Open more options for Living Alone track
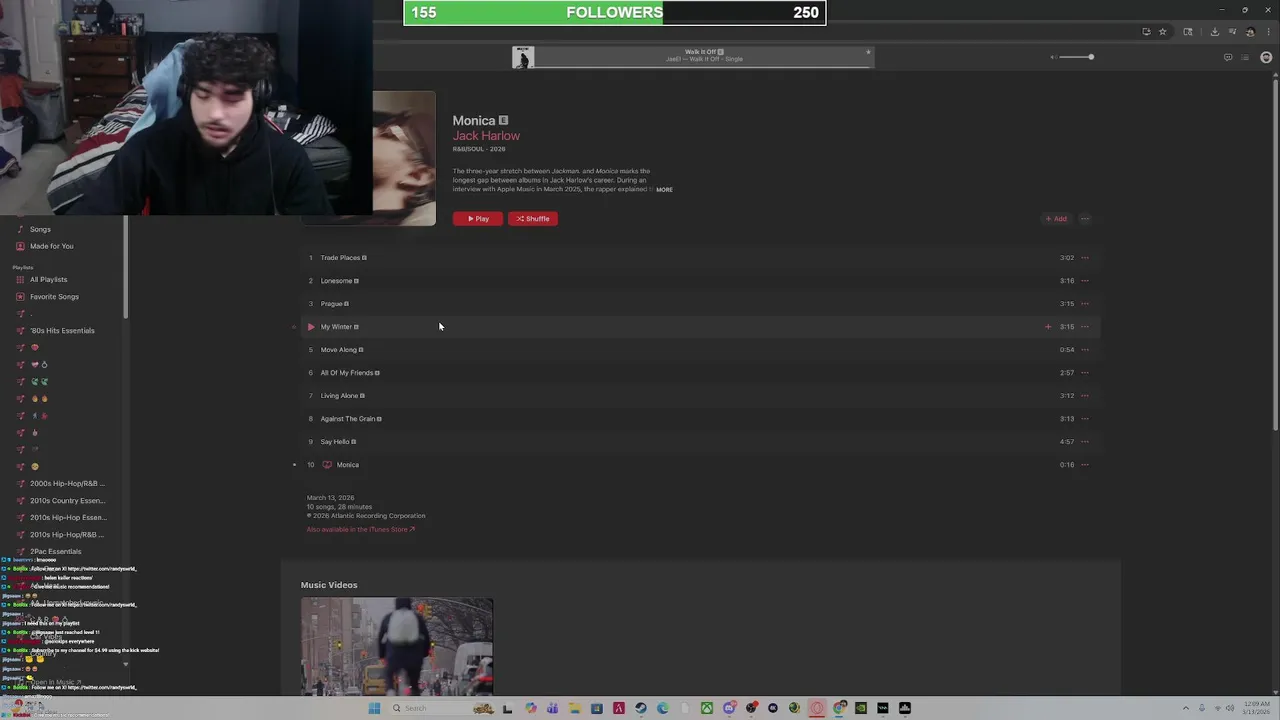The width and height of the screenshot is (1280, 720). coord(1085,396)
